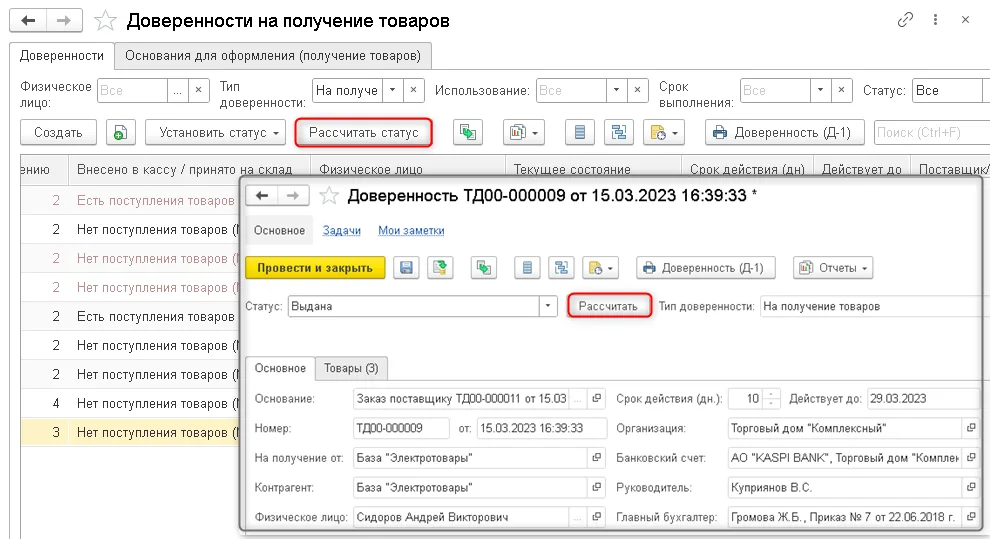Clear the Срок выполнения filter
This screenshot has width=990, height=539.
(841, 90)
